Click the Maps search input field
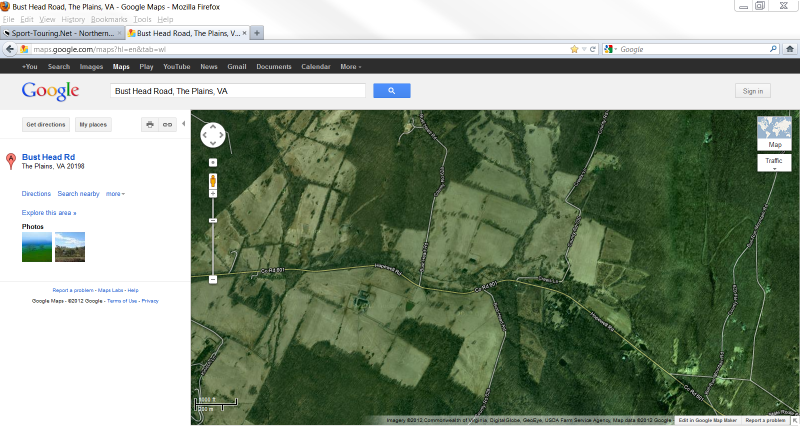Image resolution: width=800 pixels, height=426 pixels. tap(238, 91)
